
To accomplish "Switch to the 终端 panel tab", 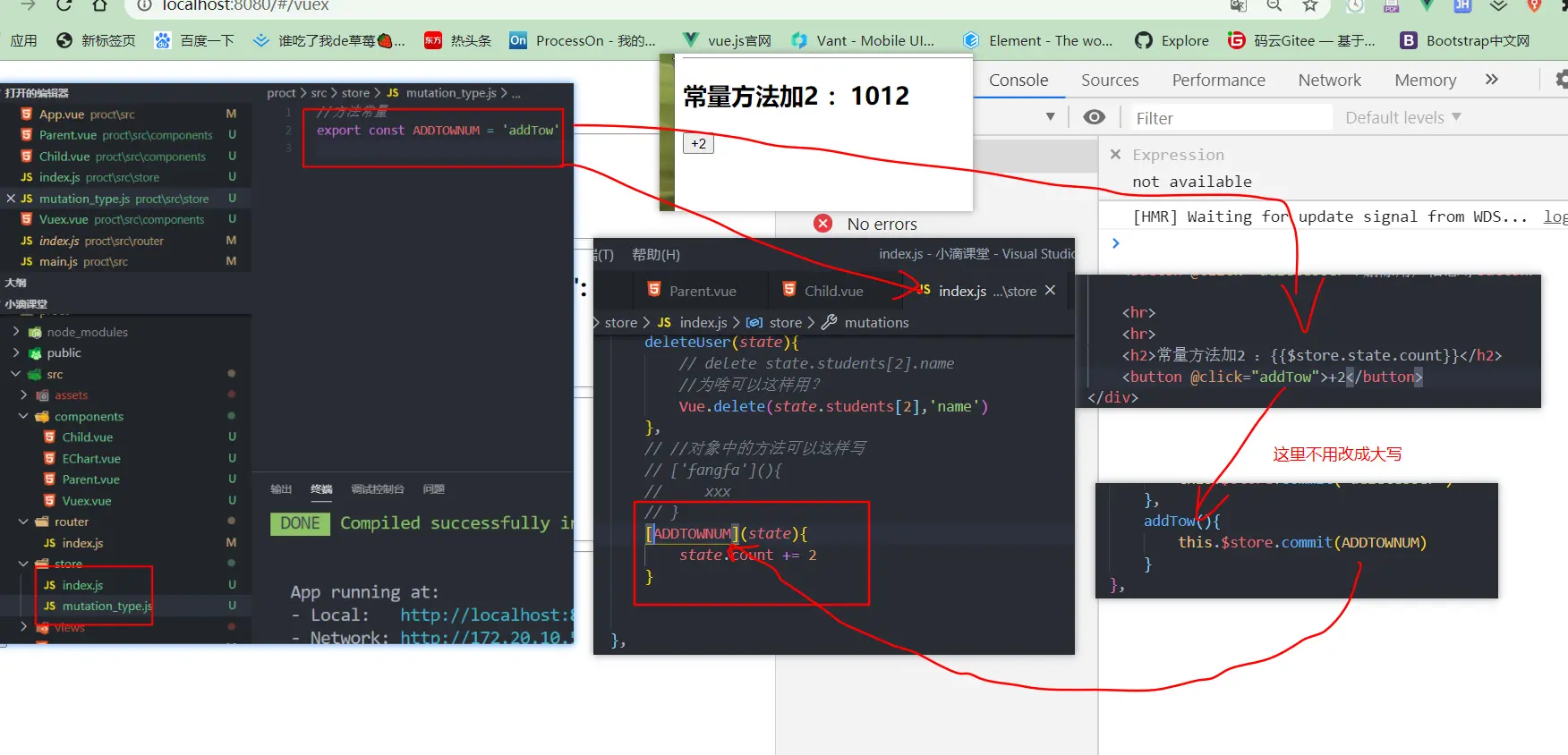I will pos(321,489).
